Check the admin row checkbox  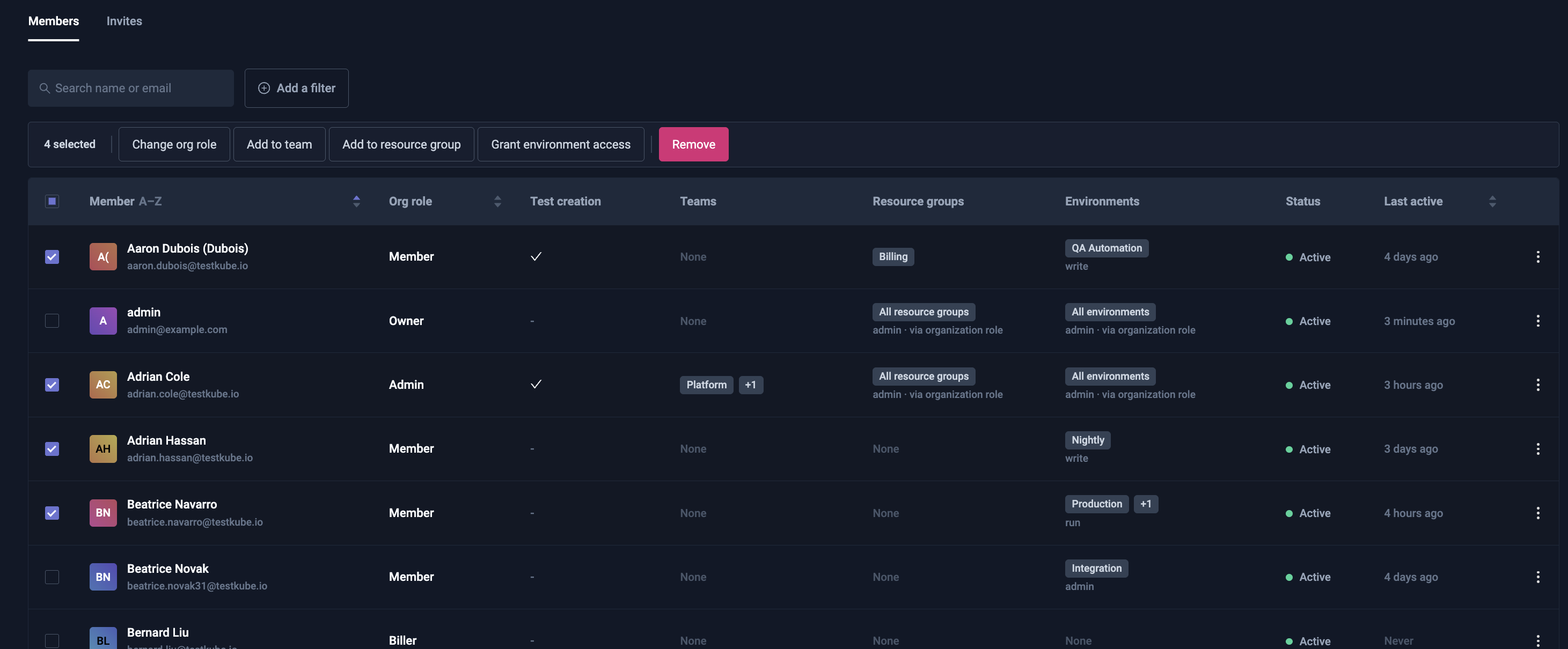point(53,321)
